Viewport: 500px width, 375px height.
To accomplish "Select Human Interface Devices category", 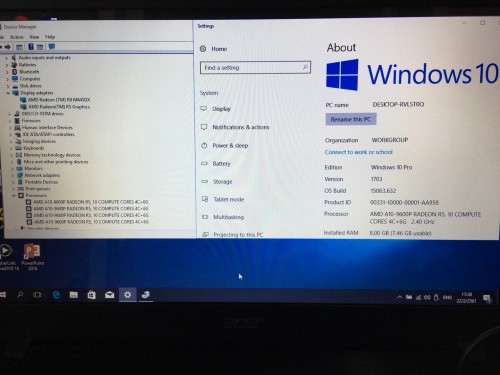I will point(47,127).
